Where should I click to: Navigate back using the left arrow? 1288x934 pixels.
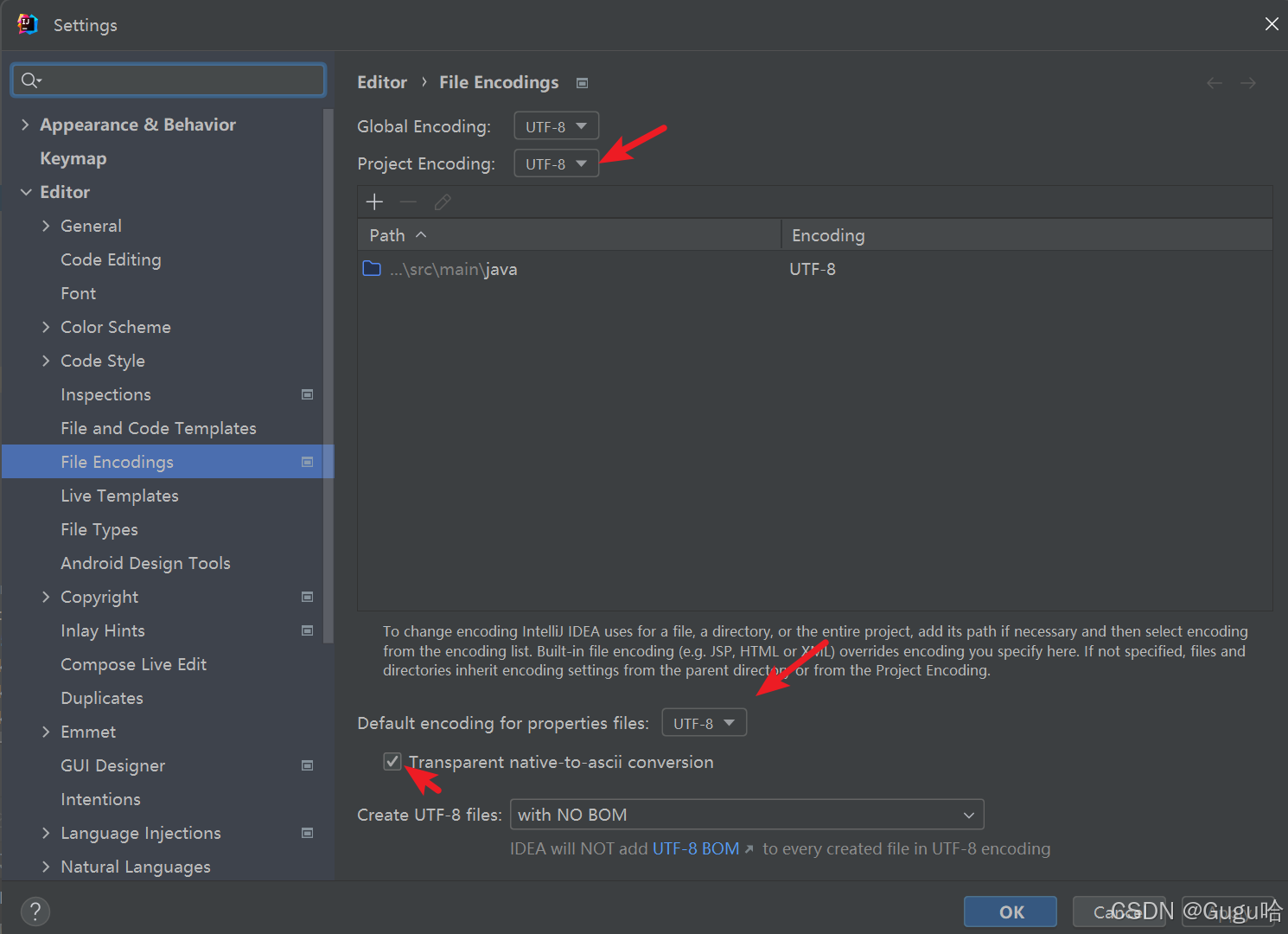[1214, 82]
